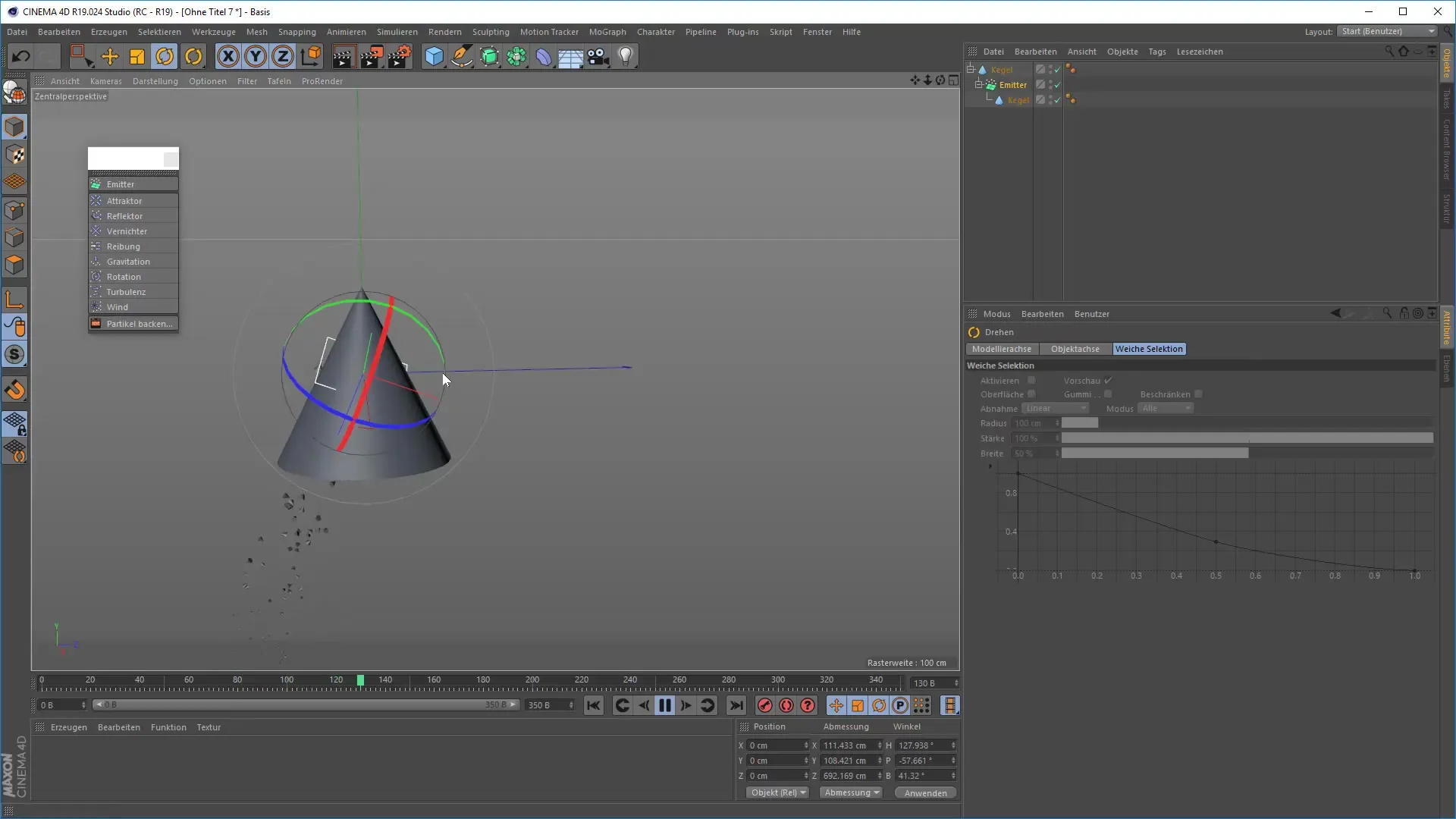
Task: Enable the Aktivieren checkbox
Action: pyautogui.click(x=1031, y=381)
